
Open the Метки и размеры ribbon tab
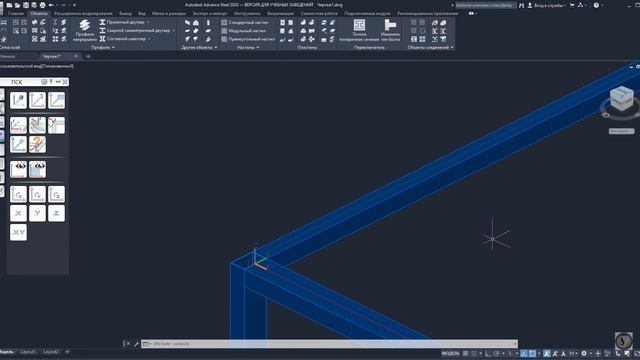tap(169, 13)
